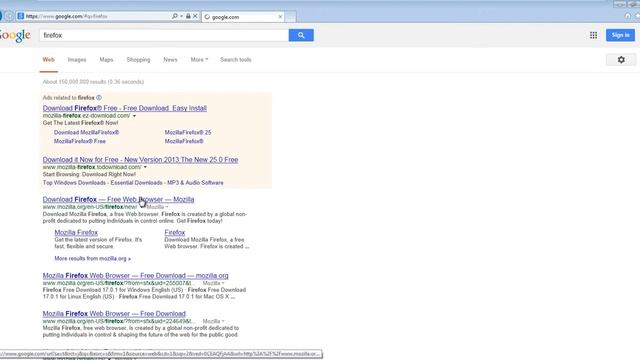Switch to News results tab

tap(170, 60)
